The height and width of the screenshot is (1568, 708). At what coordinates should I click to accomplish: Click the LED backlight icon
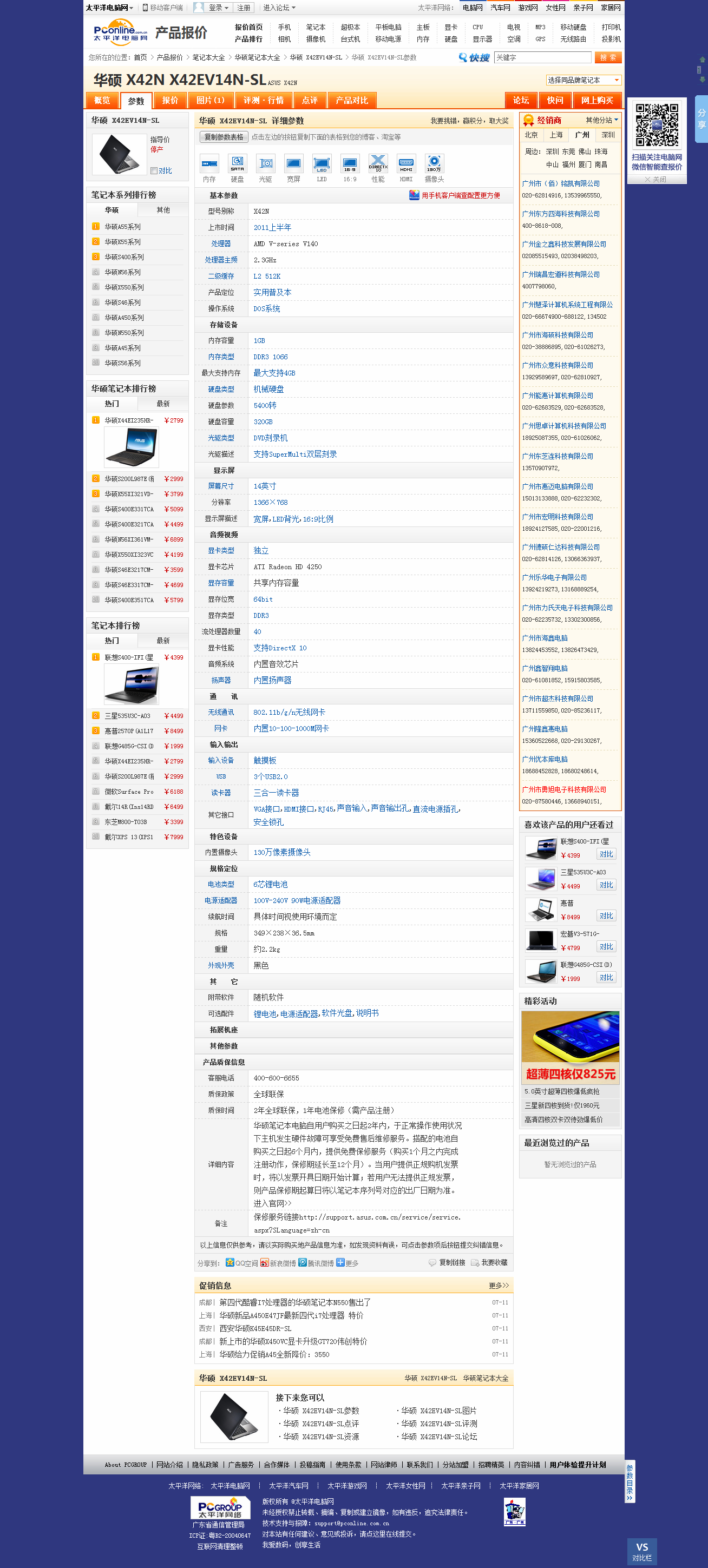click(x=322, y=163)
